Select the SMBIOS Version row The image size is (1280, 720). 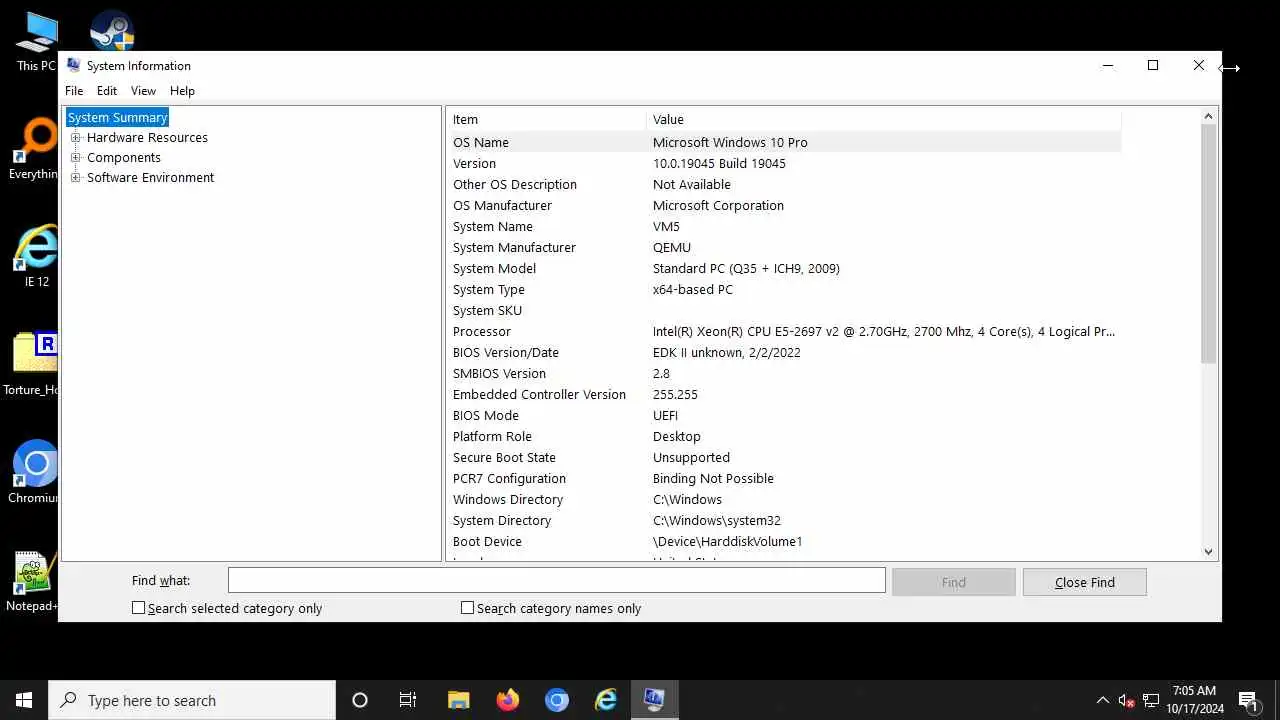[x=784, y=373]
